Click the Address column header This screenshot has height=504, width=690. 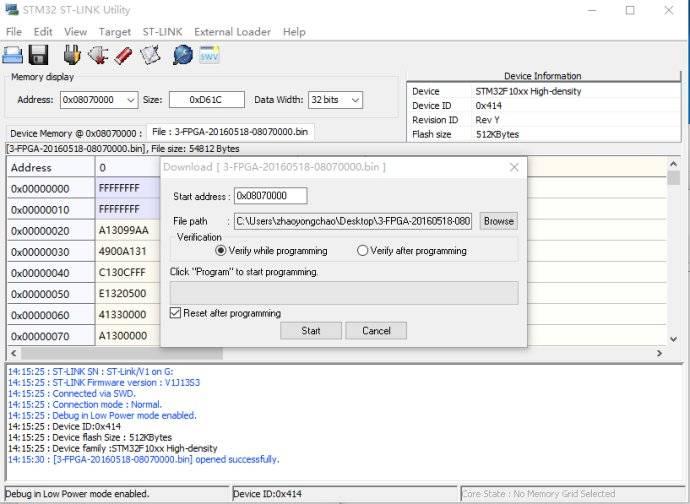[x=51, y=168]
